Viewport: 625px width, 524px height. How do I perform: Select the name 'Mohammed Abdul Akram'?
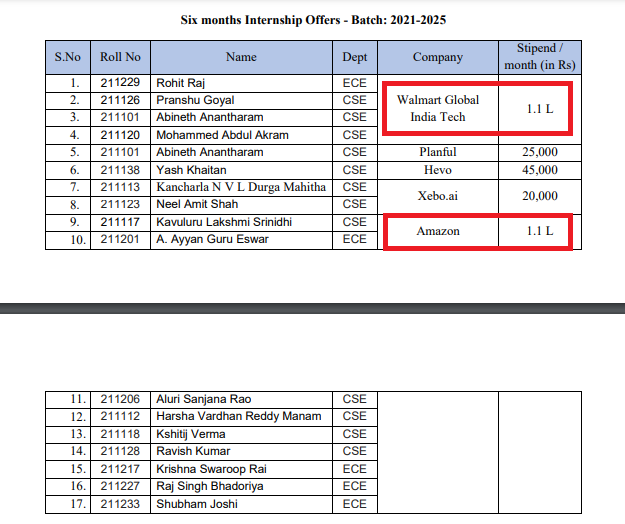pyautogui.click(x=222, y=135)
